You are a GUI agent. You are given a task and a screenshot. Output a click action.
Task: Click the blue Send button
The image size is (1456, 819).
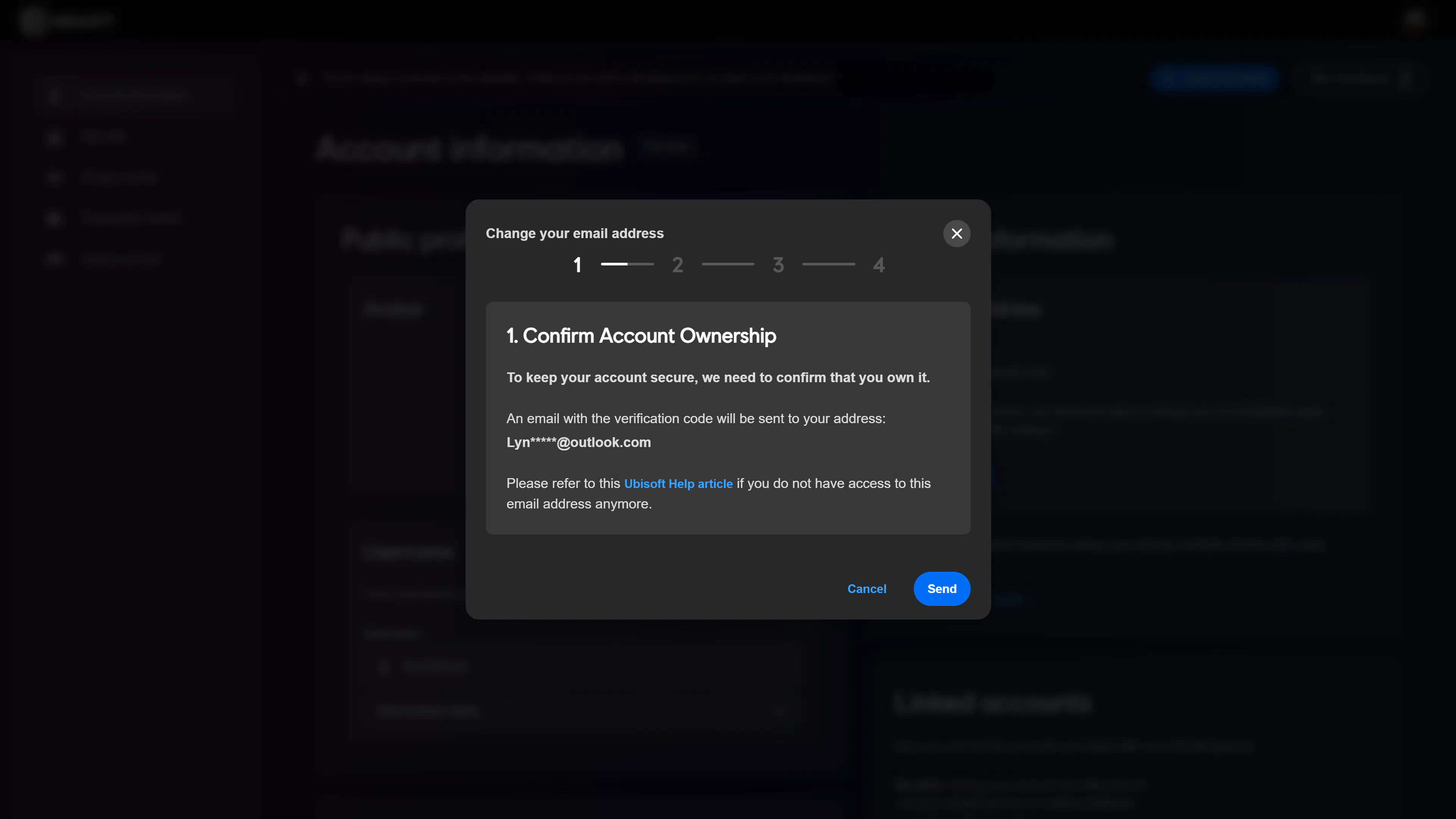tap(941, 588)
